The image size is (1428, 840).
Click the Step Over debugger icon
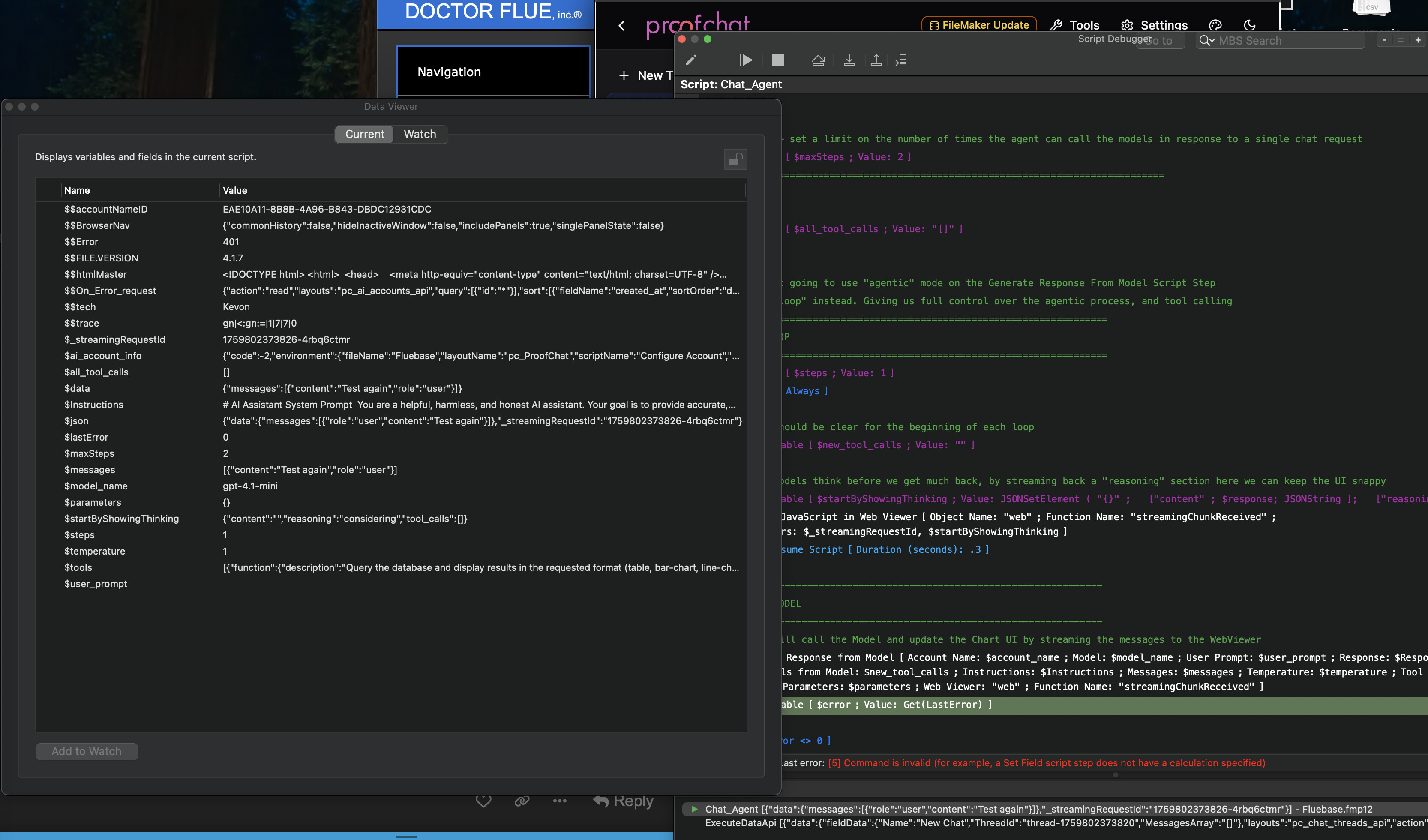click(818, 60)
